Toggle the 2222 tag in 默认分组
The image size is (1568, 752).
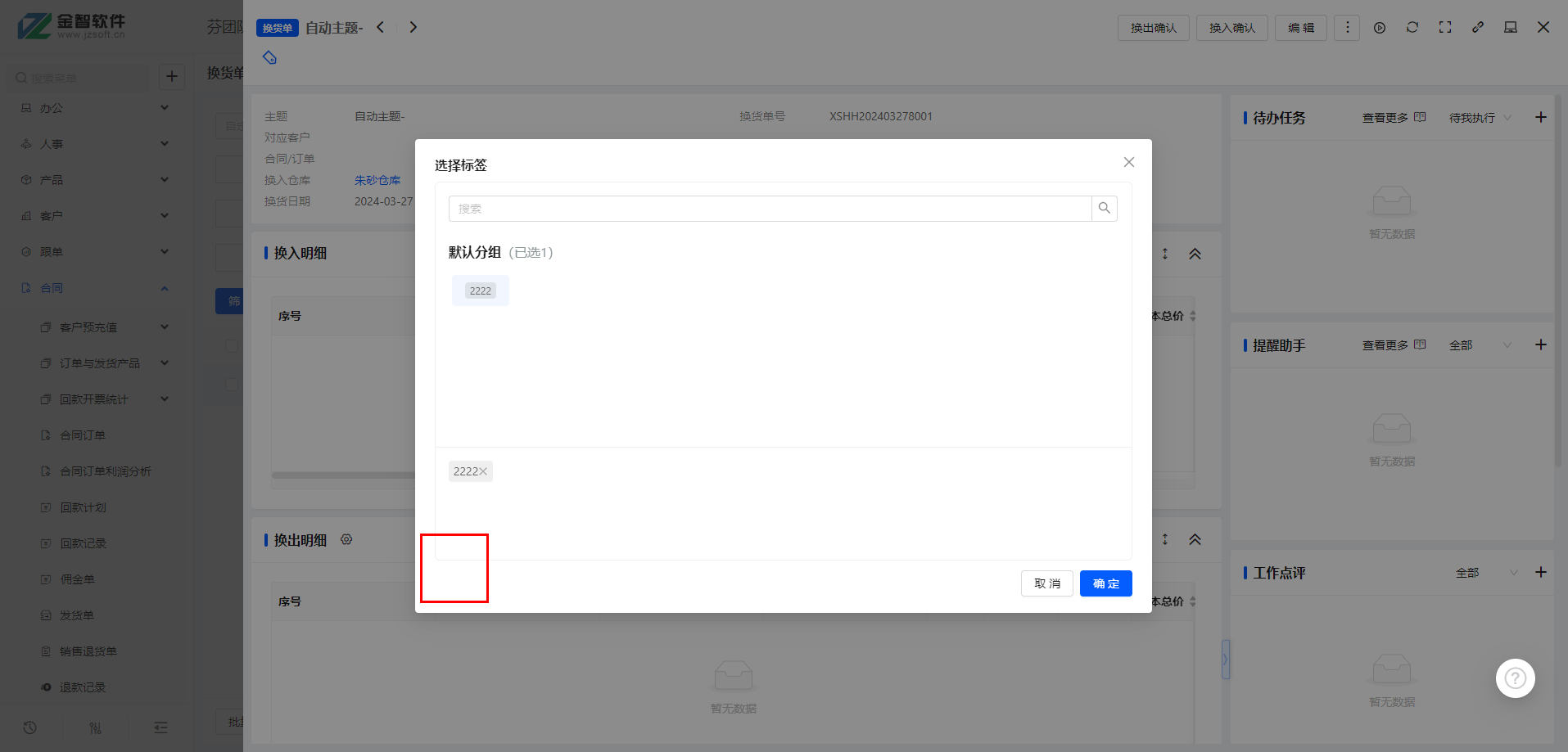tap(481, 290)
